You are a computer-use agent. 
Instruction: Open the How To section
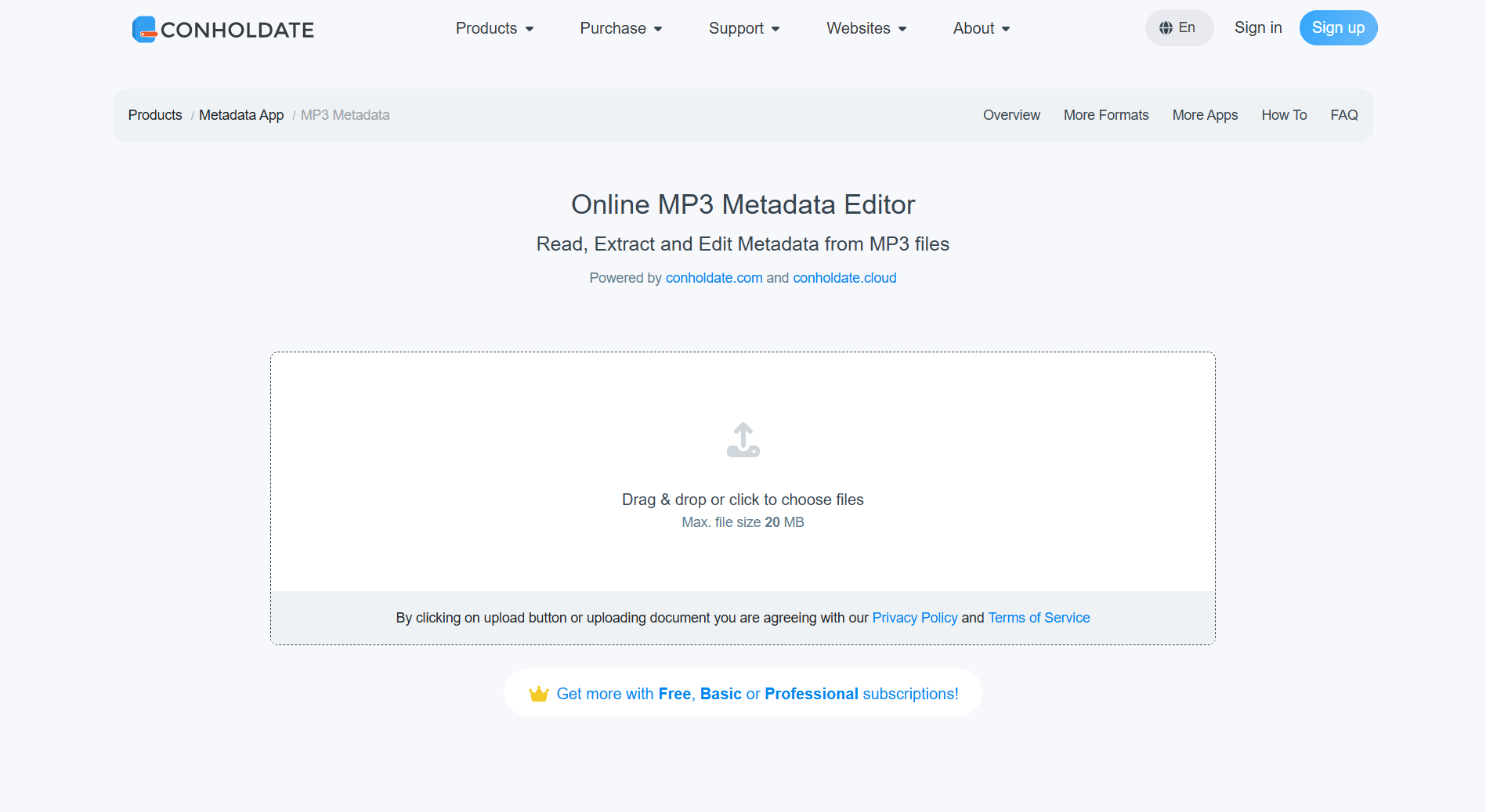click(x=1284, y=115)
